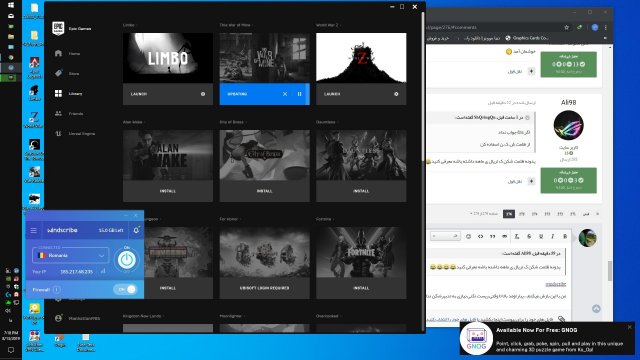The width and height of the screenshot is (640, 360).
Task: Click the windscribe link in the reply text
Action: [556, 284]
